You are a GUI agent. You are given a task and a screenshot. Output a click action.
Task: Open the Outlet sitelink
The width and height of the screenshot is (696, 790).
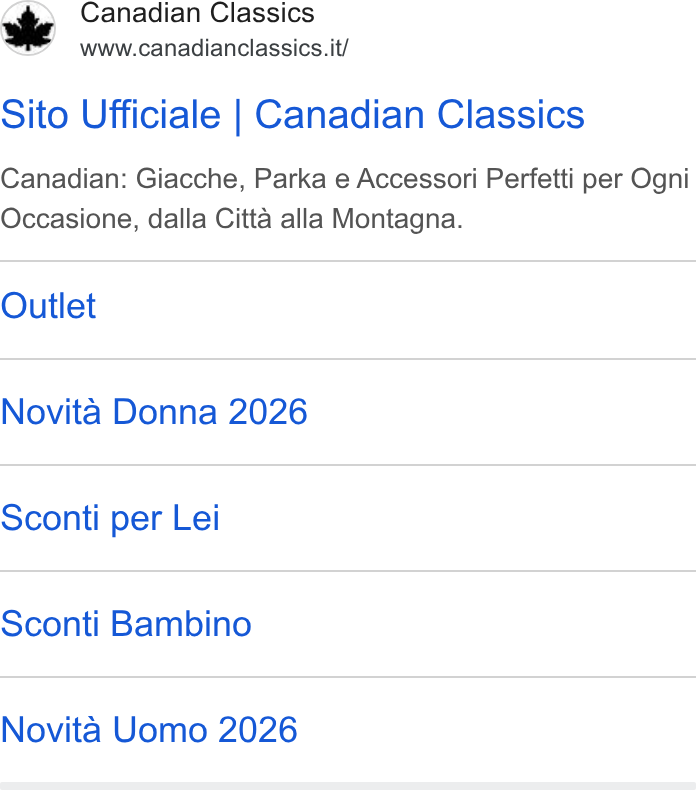click(48, 306)
